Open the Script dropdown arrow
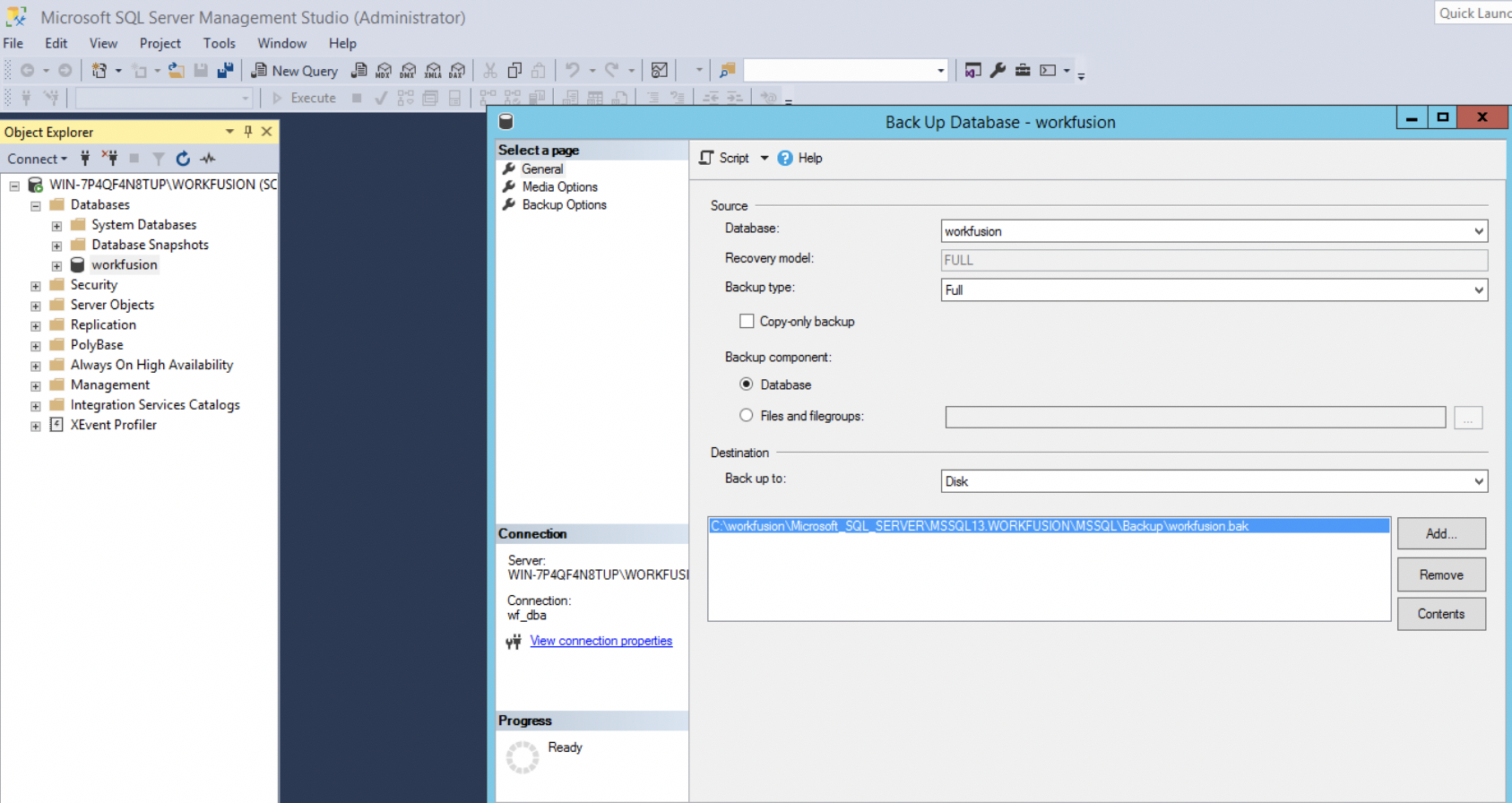 tap(765, 158)
